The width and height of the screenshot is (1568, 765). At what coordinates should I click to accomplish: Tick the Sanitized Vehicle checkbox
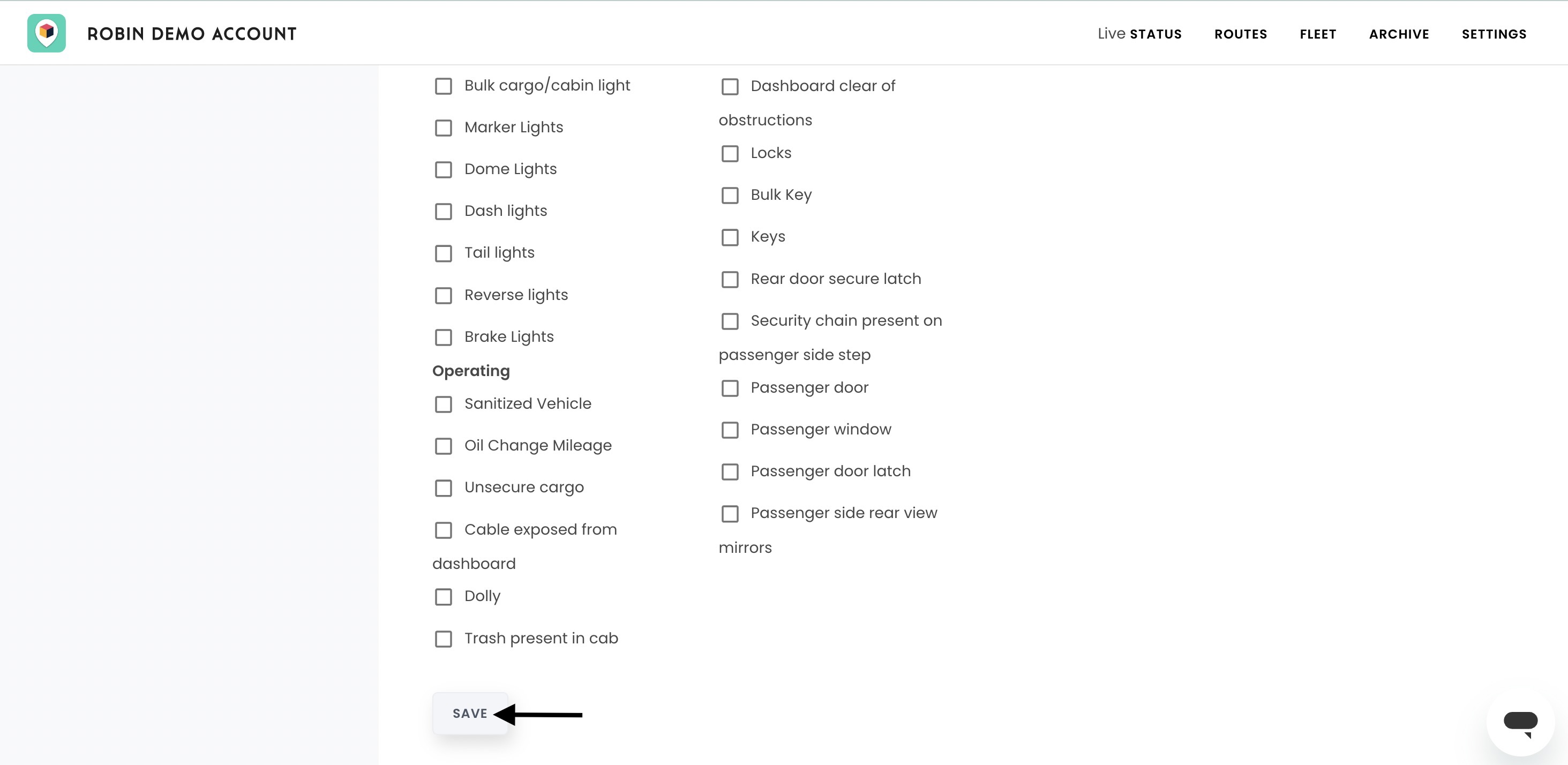coord(444,404)
